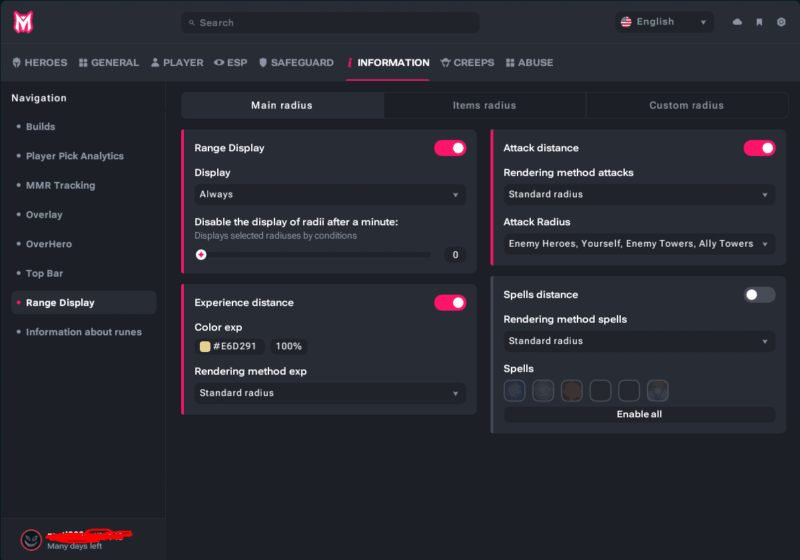Open OverHero navigation item
Viewport: 800px width, 560px height.
coord(84,244)
